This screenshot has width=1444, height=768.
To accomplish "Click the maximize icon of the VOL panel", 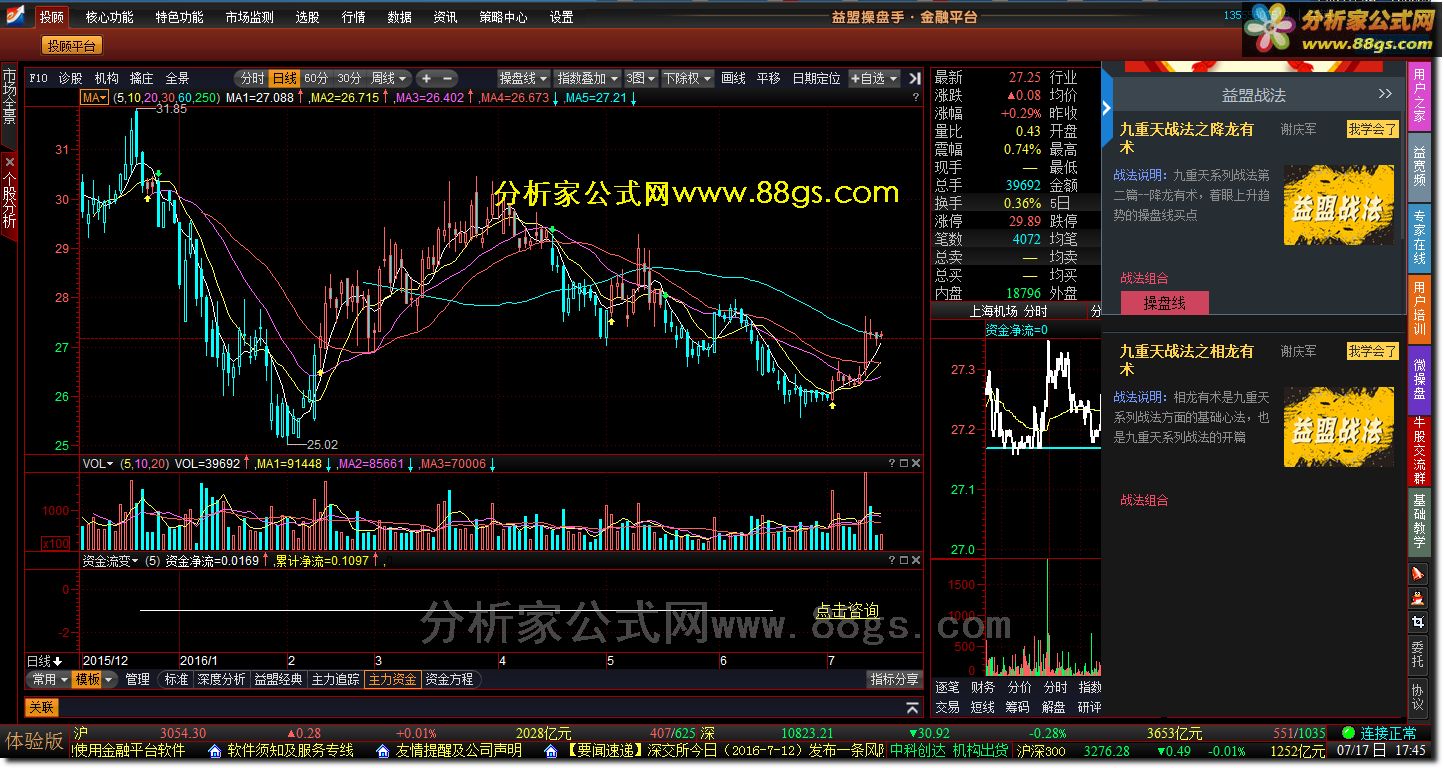I will tap(904, 464).
